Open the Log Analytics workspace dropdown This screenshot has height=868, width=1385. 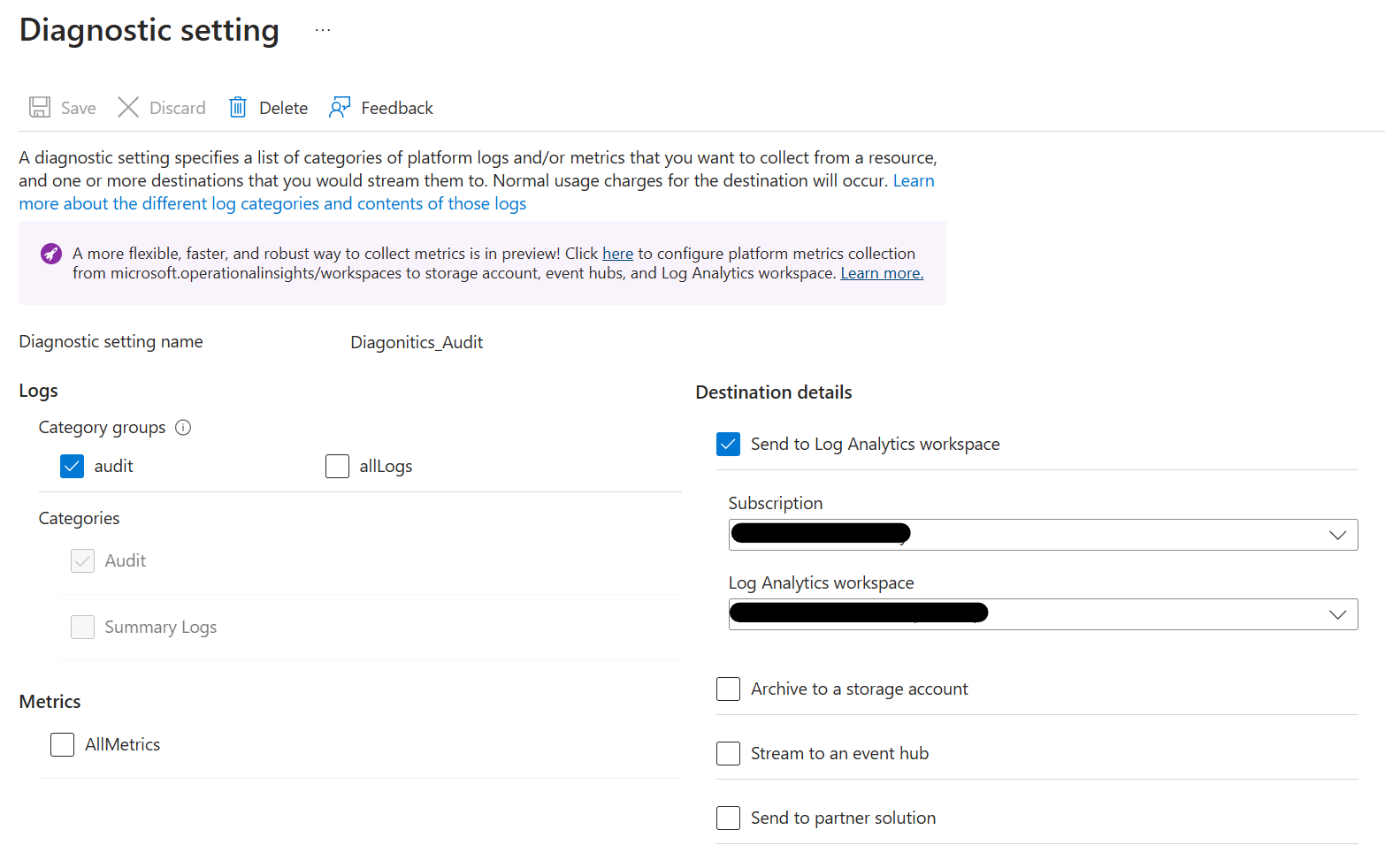pos(1337,614)
